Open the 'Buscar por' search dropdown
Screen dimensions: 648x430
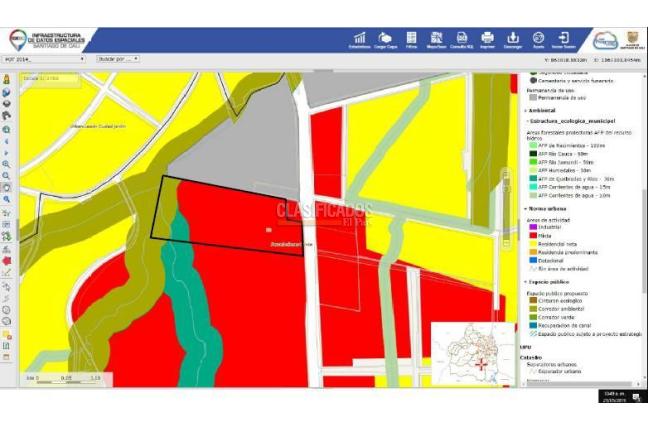[x=118, y=59]
